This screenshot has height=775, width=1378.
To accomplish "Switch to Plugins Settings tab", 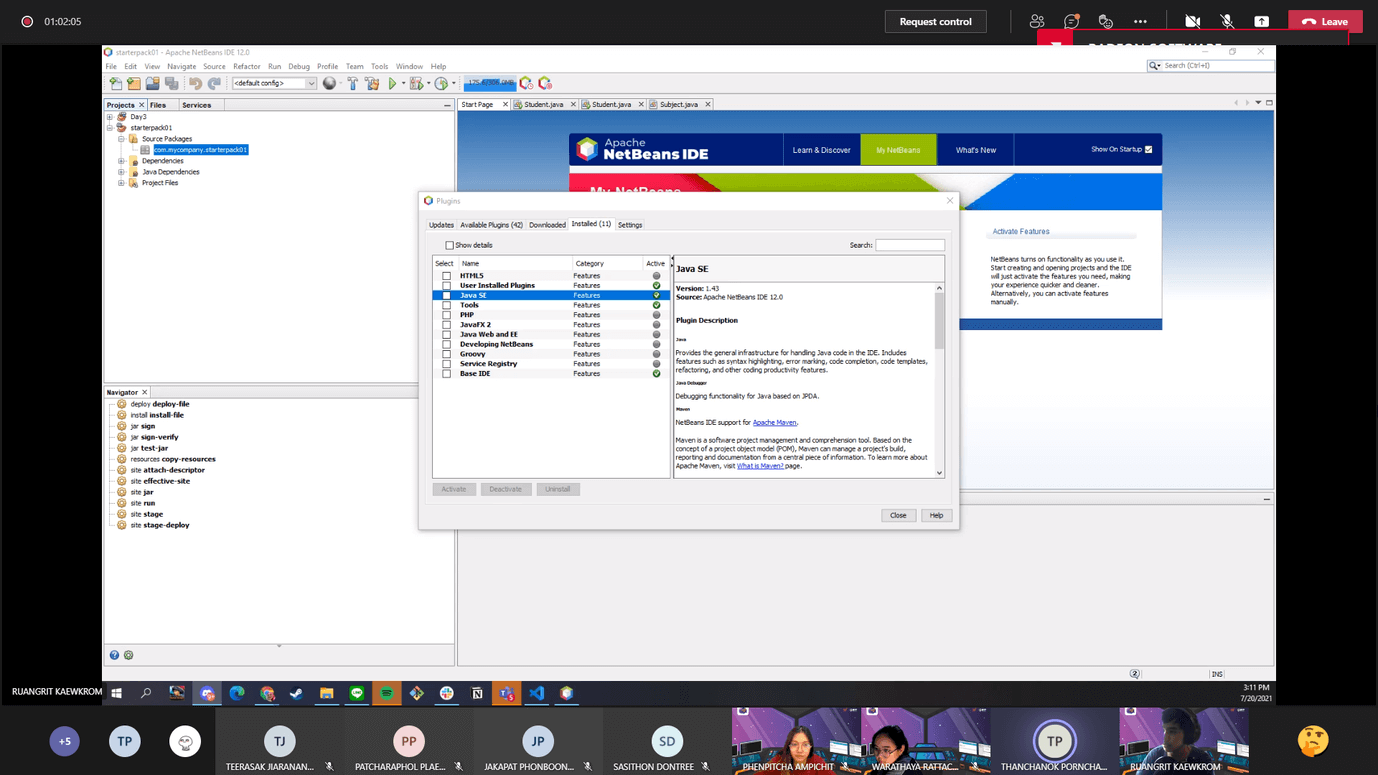I will [x=630, y=225].
